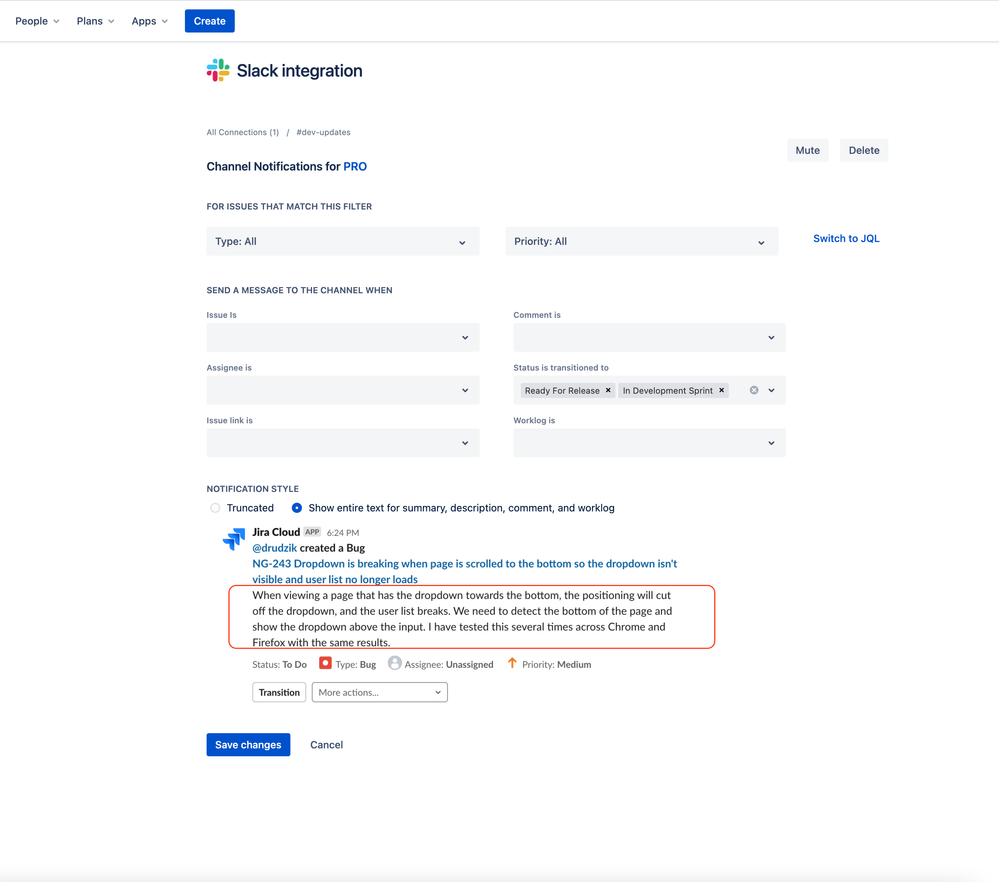This screenshot has height=882, width=999.
Task: Expand the Issue link is dropdown
Action: [x=343, y=443]
